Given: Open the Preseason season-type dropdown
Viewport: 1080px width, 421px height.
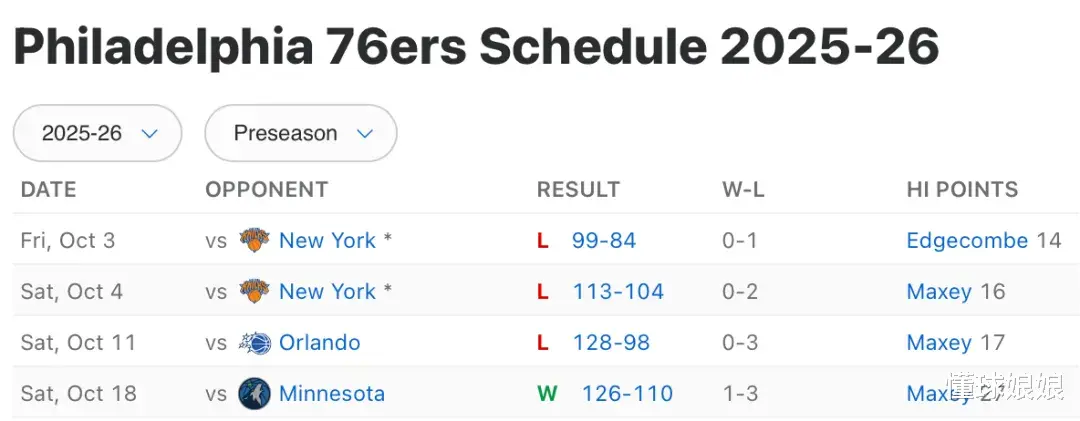Looking at the screenshot, I should coord(301,133).
